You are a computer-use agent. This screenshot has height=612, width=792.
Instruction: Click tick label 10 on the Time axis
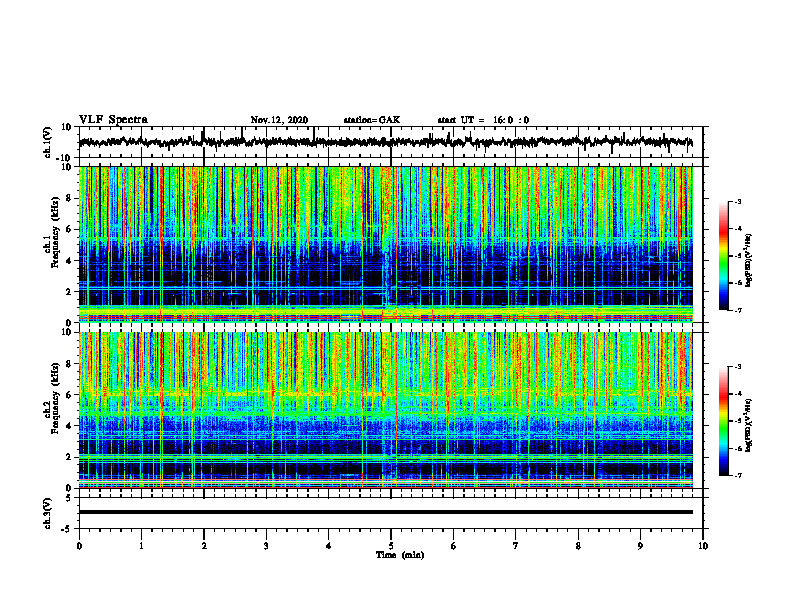[703, 546]
